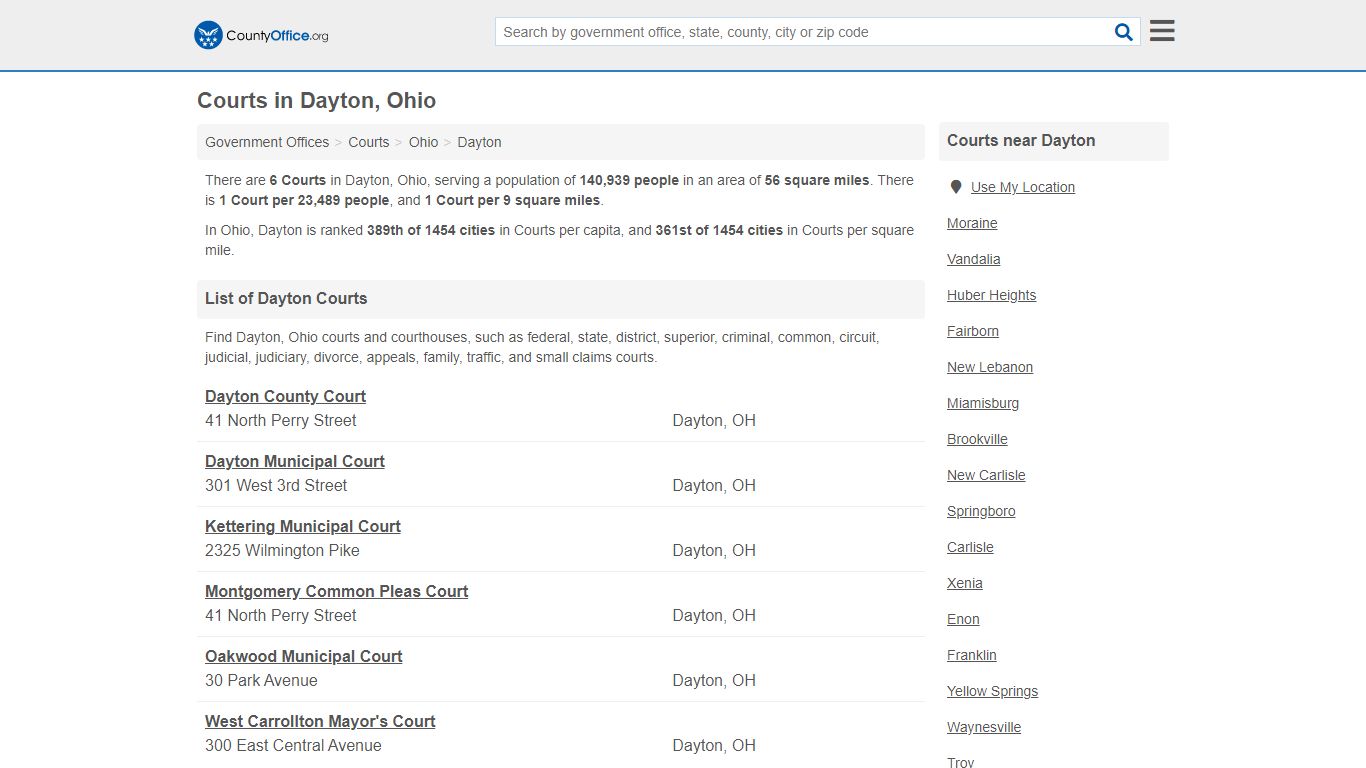1366x768 pixels.
Task: Open West Carrollton Mayor's Court listing
Action: click(320, 721)
